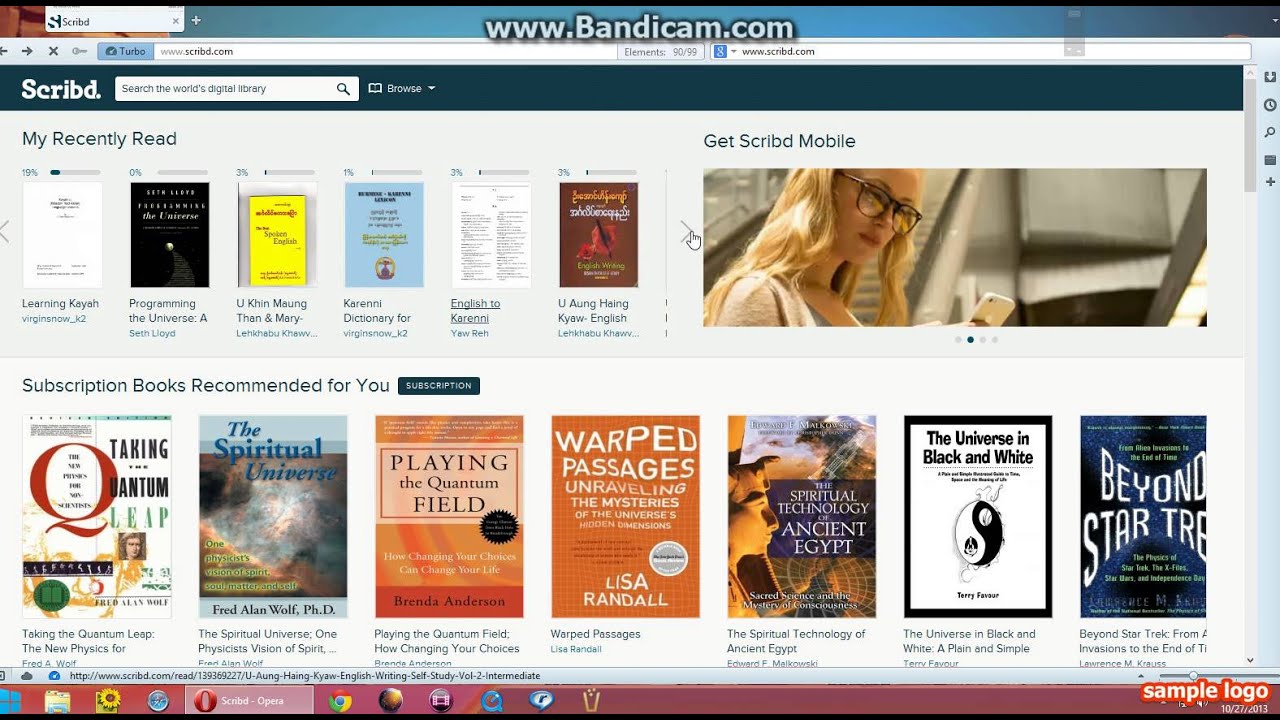Open Google Chrome from taskbar
Screen dimensions: 1280x720
[340, 702]
